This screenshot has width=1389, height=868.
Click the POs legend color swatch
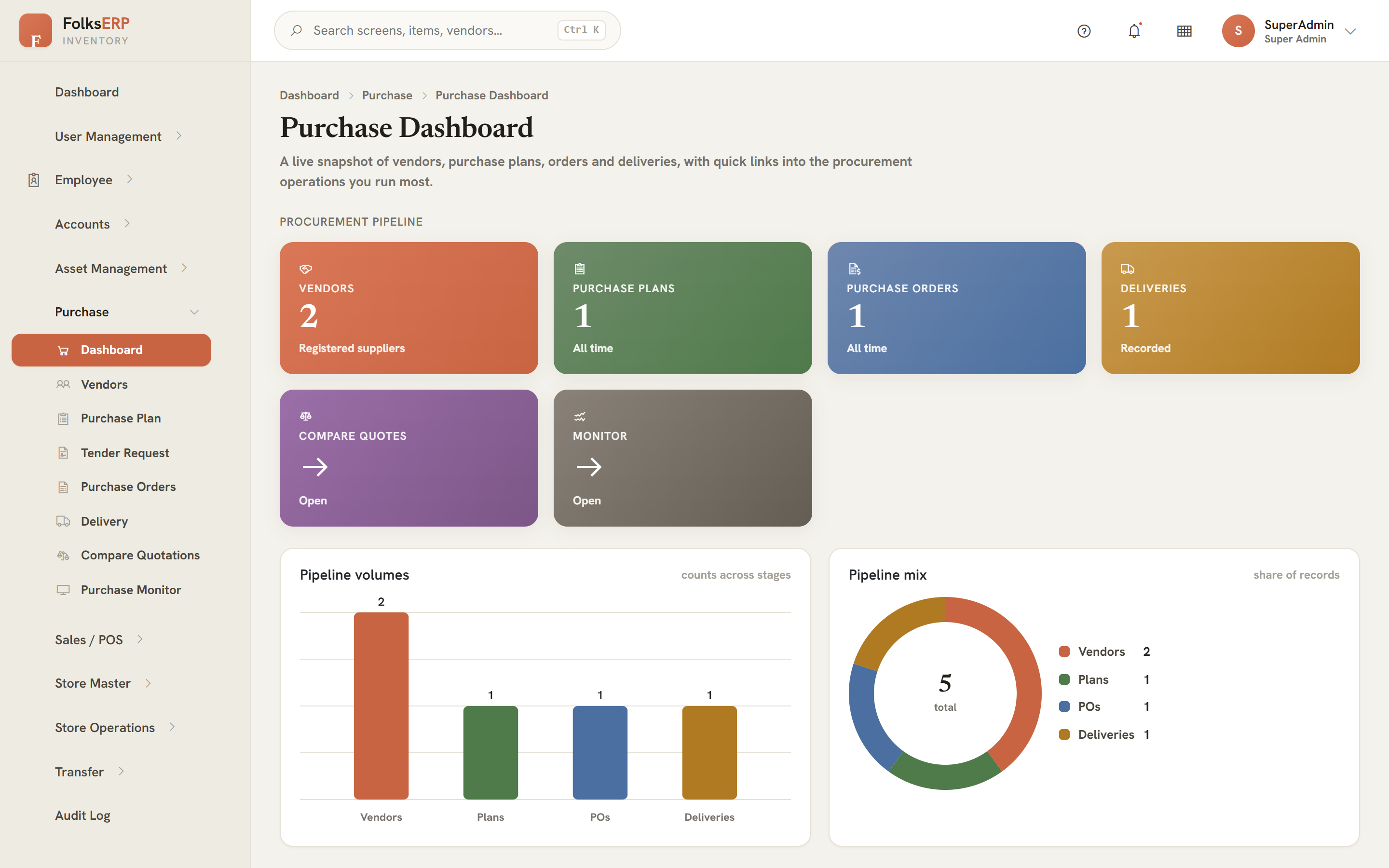(x=1064, y=706)
